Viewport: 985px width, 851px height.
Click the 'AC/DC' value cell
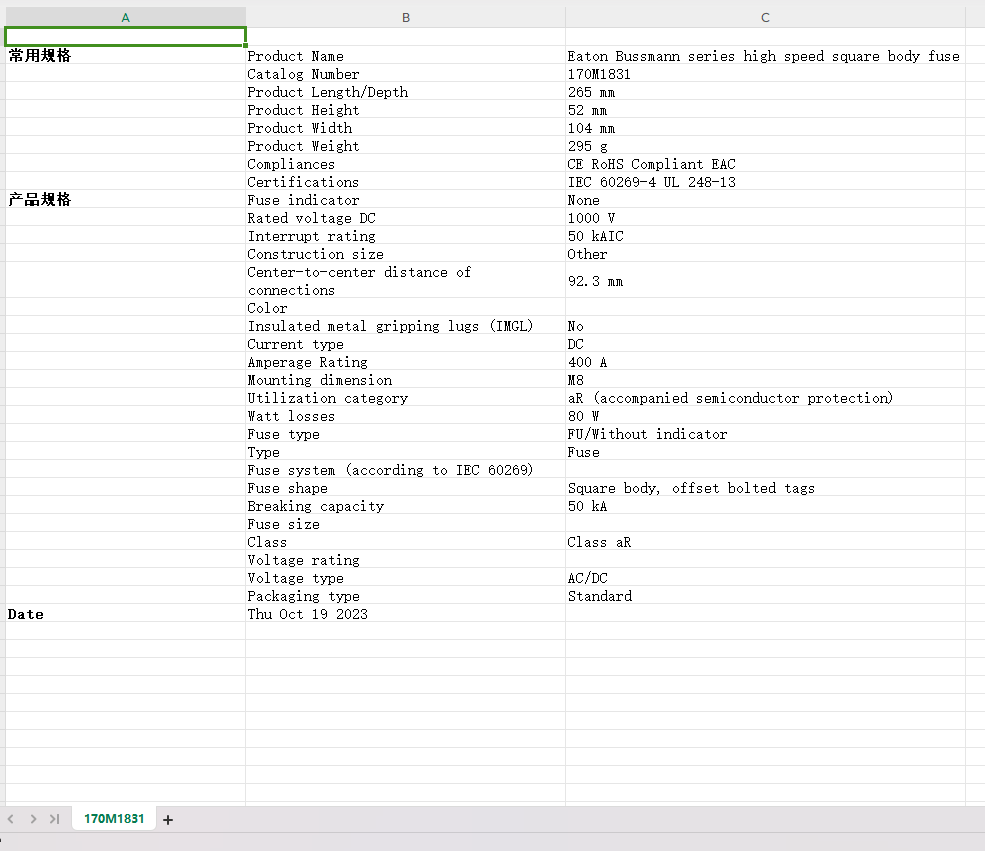coord(765,578)
